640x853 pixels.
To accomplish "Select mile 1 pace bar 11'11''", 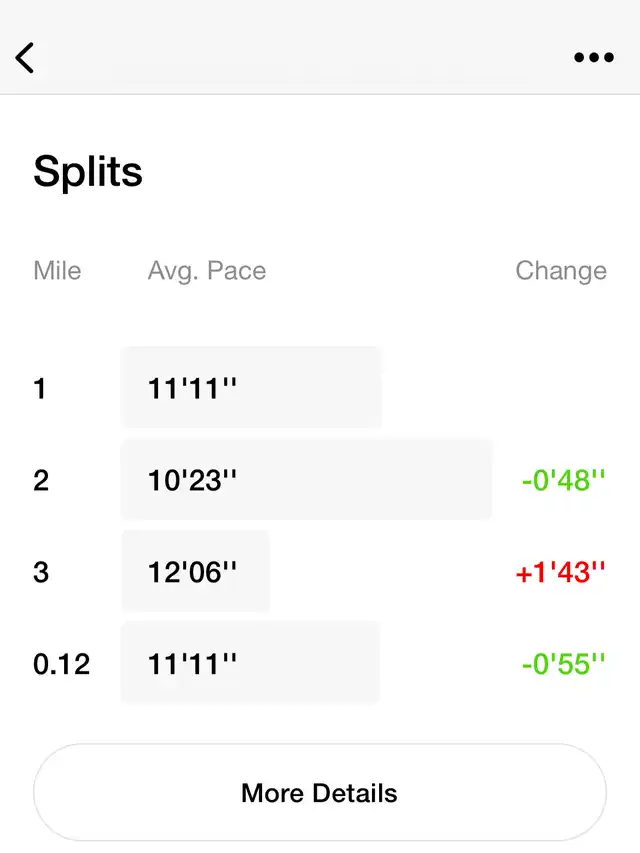I will pyautogui.click(x=251, y=387).
